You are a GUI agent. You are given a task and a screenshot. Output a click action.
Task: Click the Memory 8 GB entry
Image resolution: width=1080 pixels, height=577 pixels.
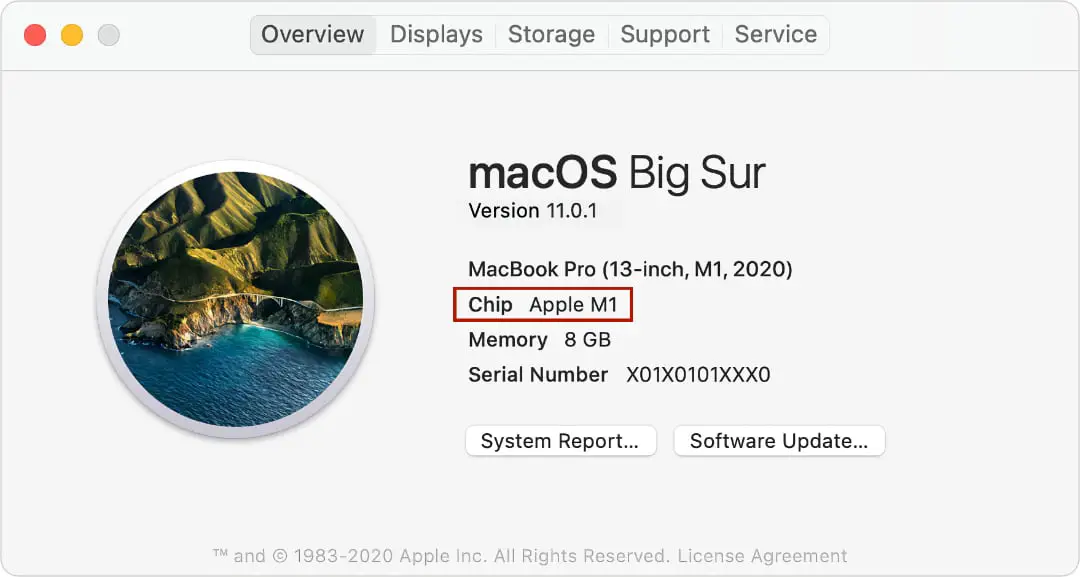(x=539, y=339)
